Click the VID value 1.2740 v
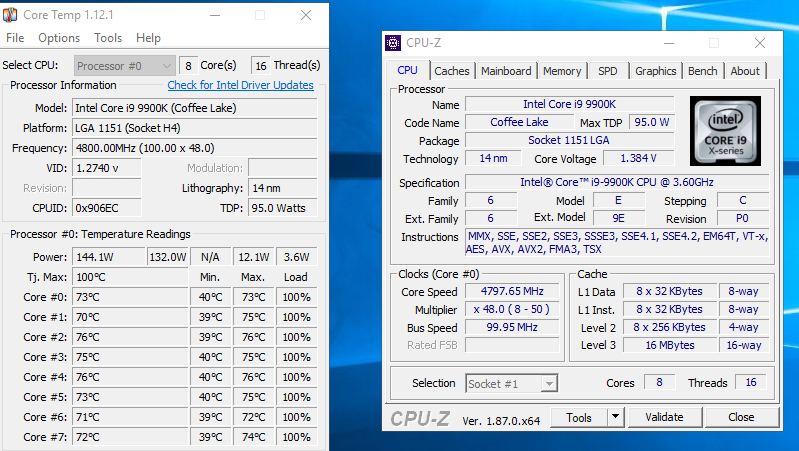This screenshot has width=799, height=451. click(x=106, y=168)
